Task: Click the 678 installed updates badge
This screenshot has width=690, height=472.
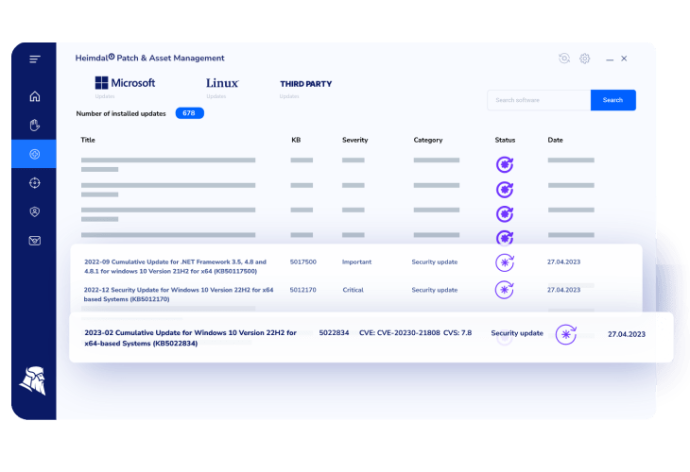Action: point(190,113)
